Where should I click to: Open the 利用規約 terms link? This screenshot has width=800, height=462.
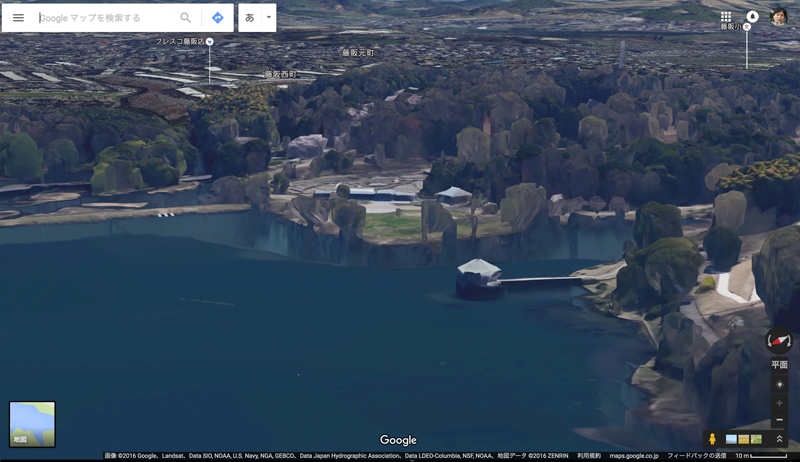pos(589,456)
